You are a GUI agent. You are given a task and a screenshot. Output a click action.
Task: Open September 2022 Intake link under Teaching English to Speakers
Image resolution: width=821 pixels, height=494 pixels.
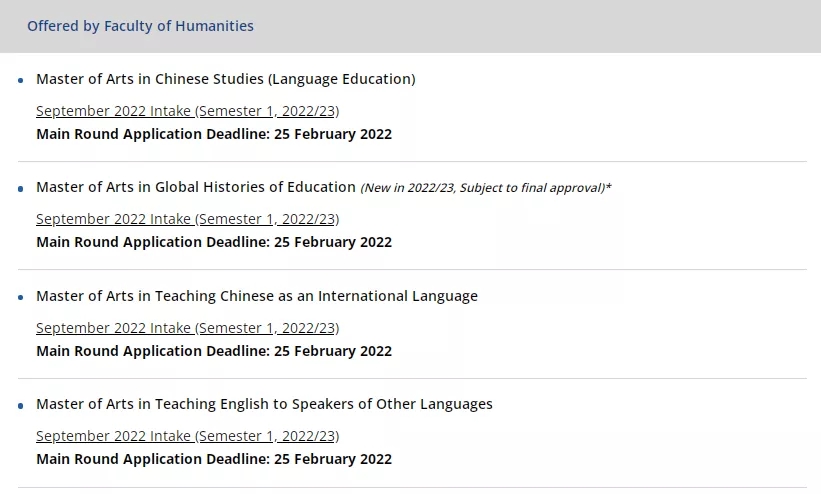pos(187,436)
